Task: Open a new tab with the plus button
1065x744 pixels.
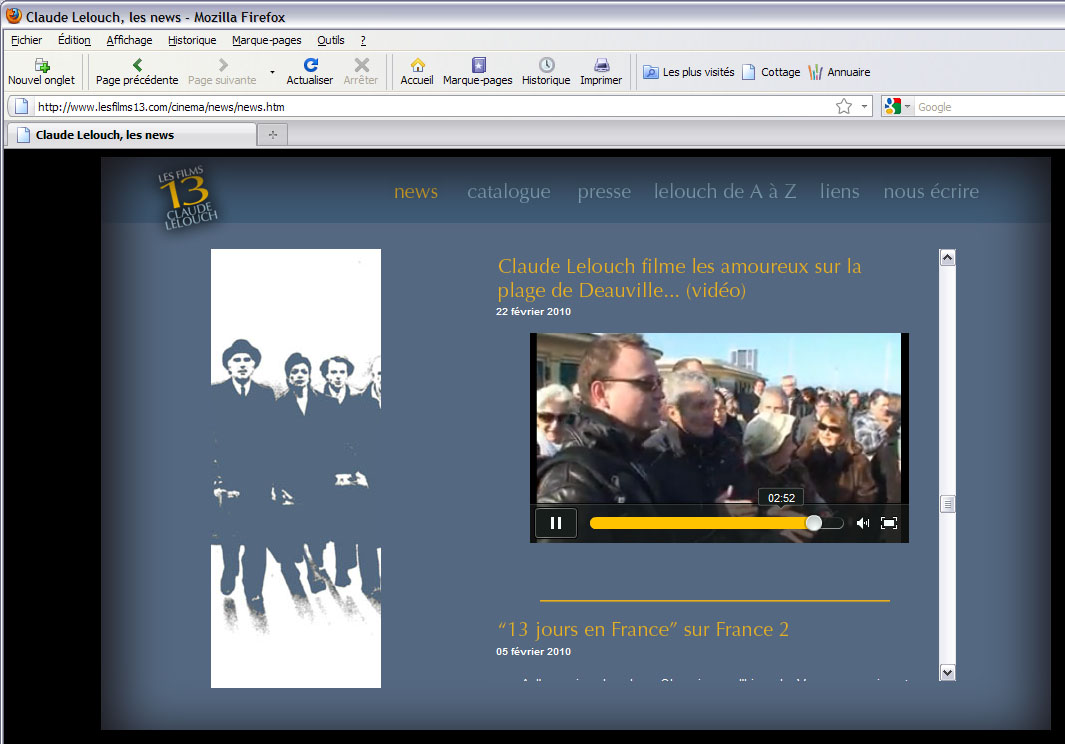Action: point(272,135)
